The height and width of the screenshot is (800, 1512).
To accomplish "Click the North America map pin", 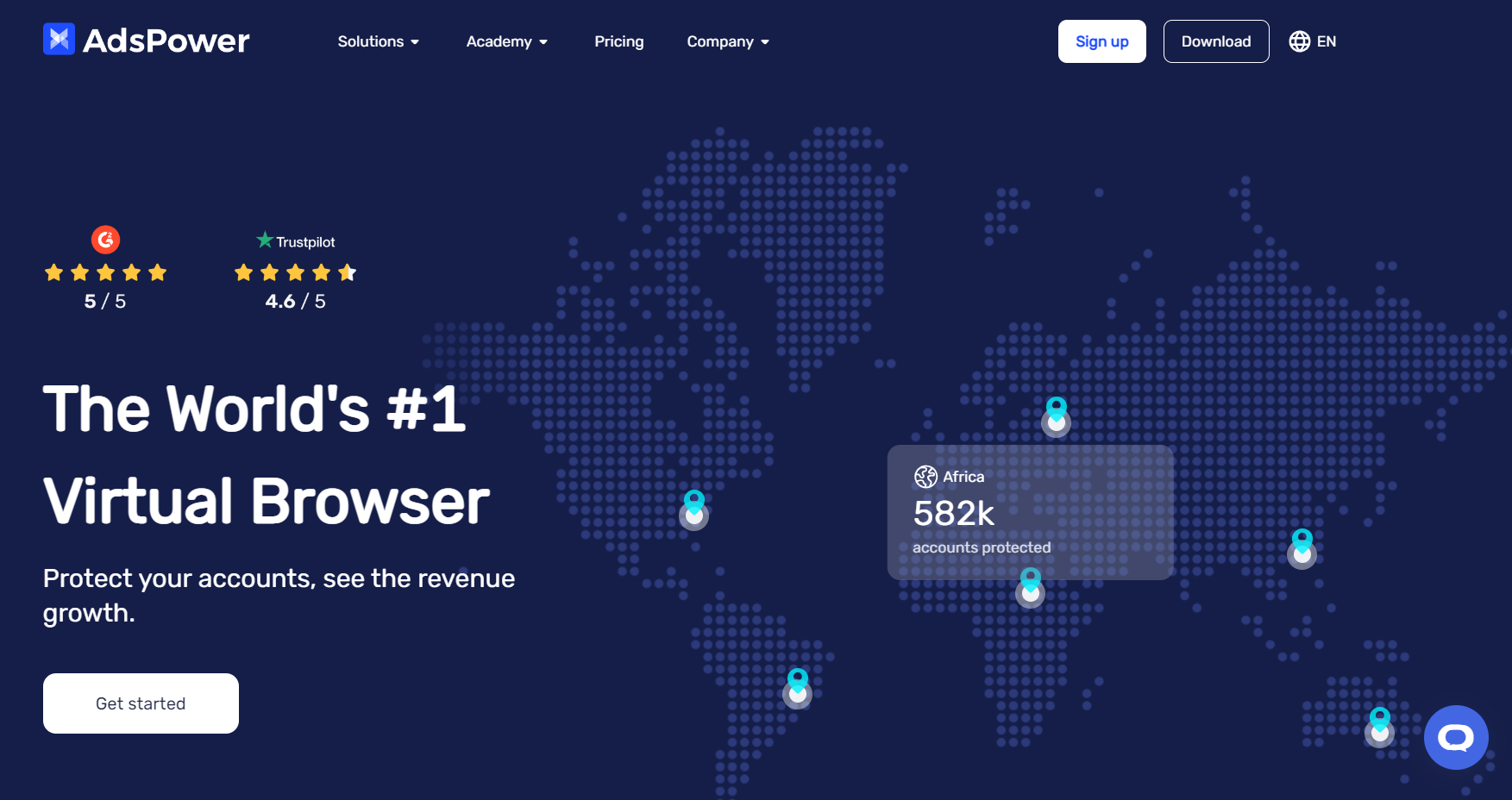I will [694, 509].
